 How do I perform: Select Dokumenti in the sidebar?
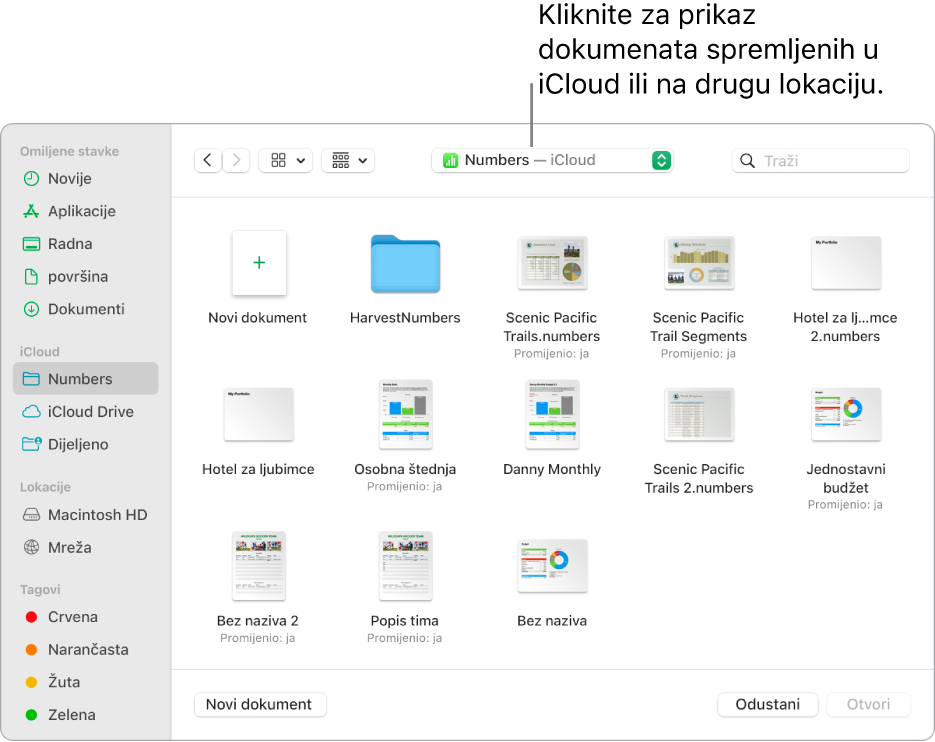tap(85, 309)
